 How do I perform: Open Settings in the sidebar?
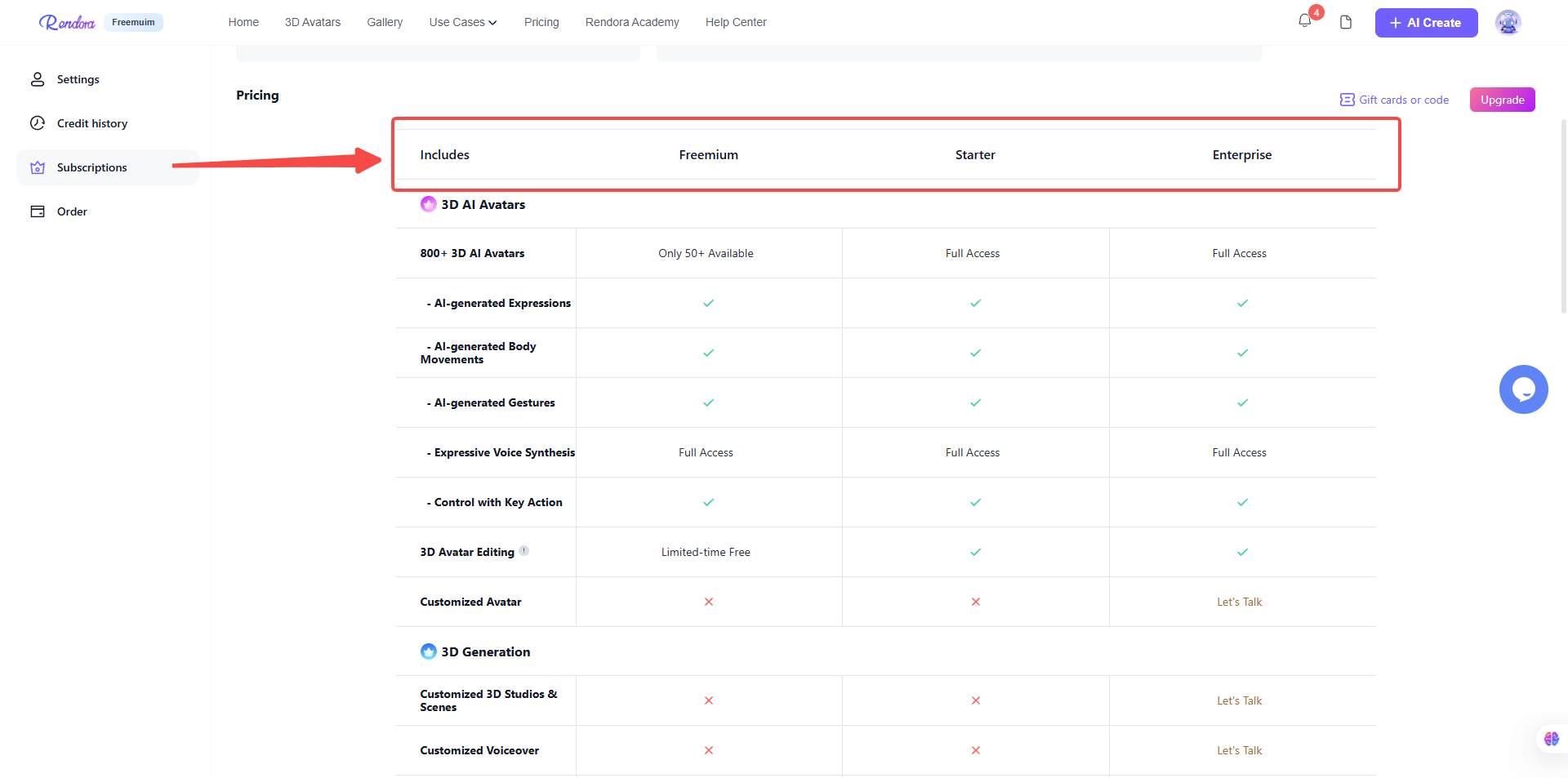(108, 79)
